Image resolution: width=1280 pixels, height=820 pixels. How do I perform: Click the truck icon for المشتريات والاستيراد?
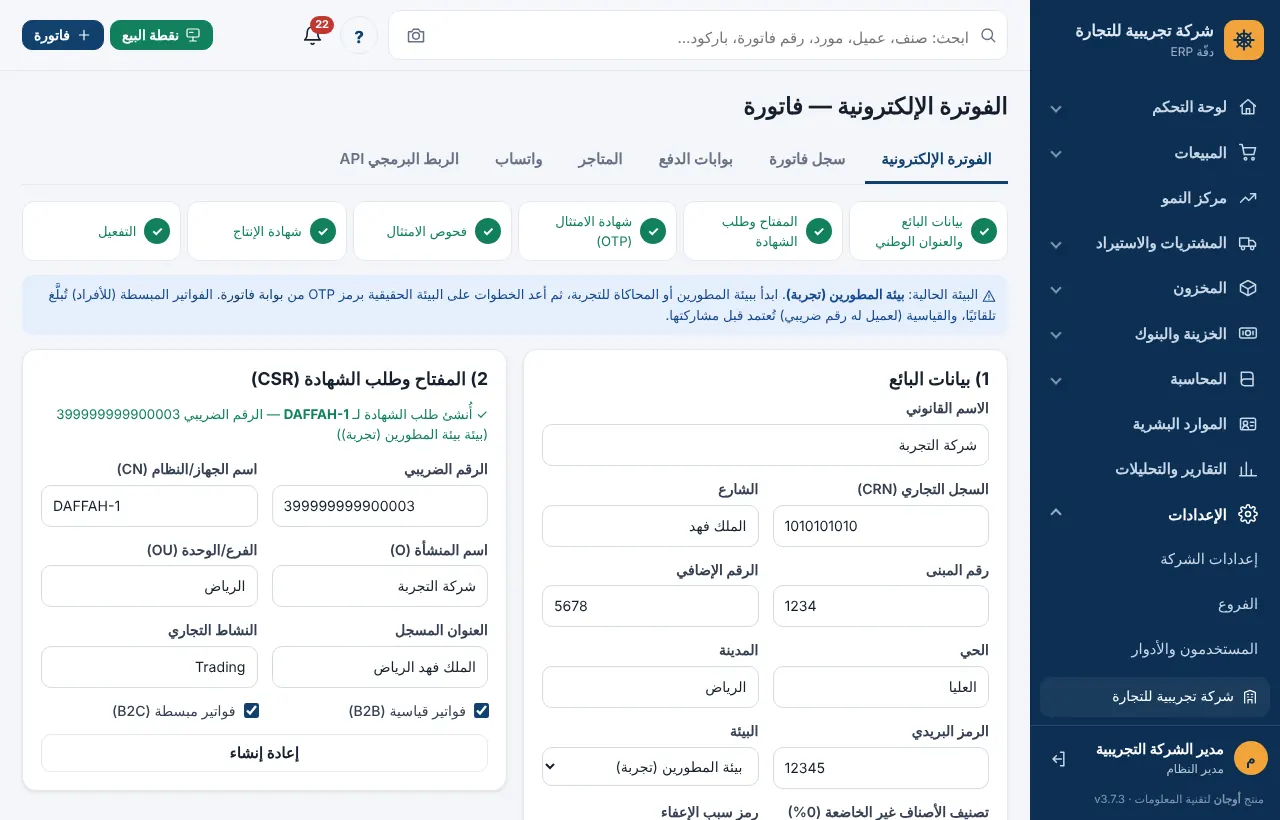pos(1247,243)
